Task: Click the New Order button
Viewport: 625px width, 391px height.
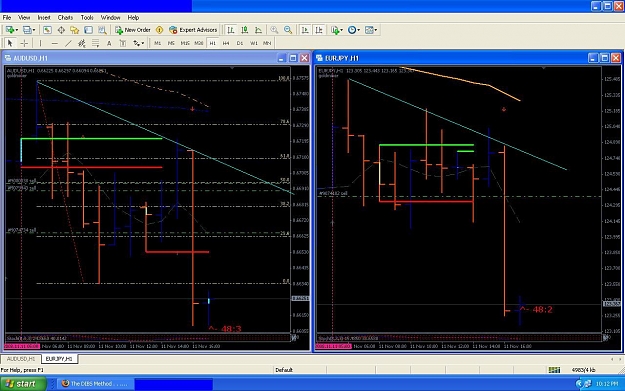Action: pos(133,30)
